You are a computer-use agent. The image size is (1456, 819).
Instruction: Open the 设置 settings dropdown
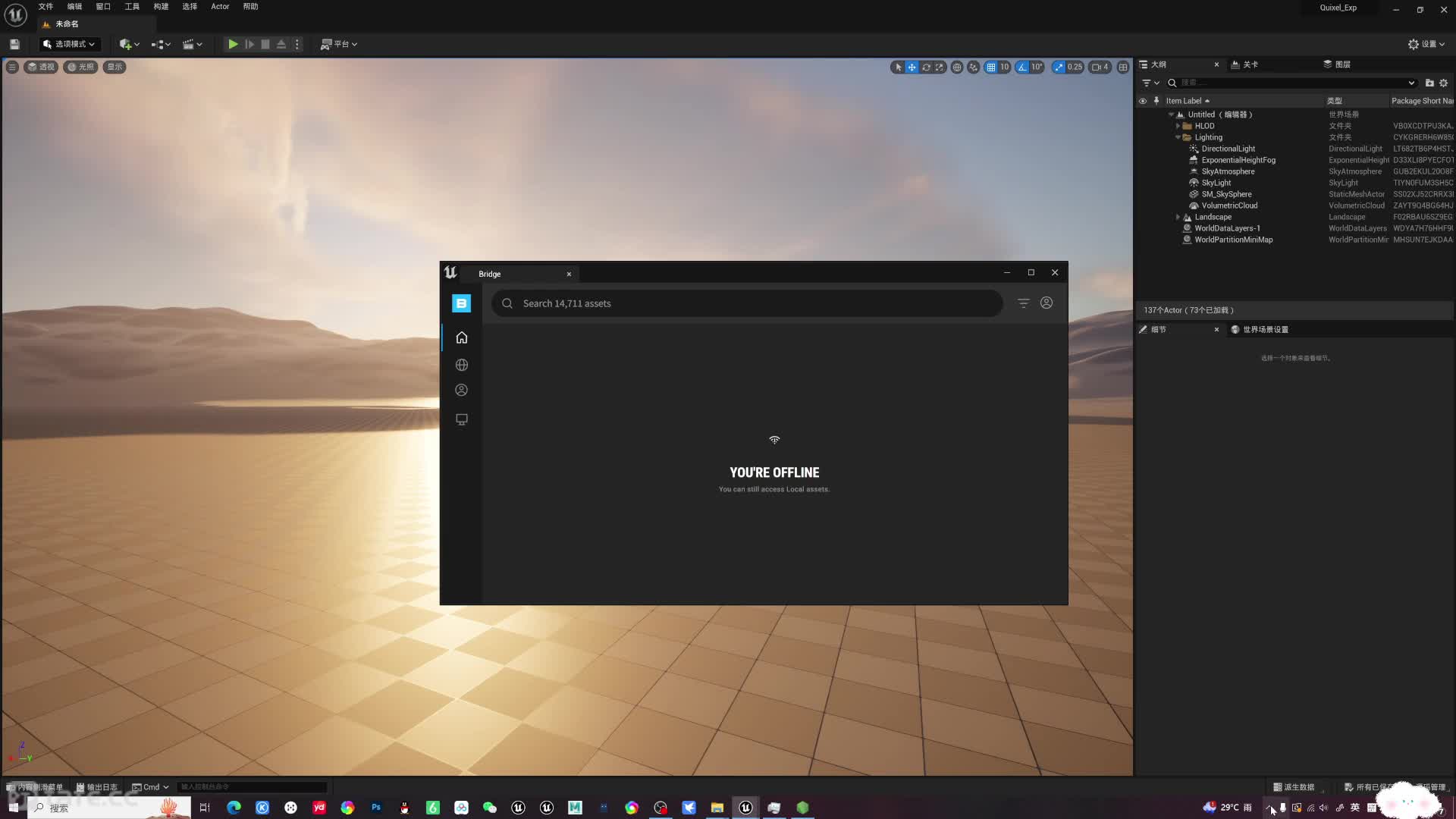(x=1426, y=44)
